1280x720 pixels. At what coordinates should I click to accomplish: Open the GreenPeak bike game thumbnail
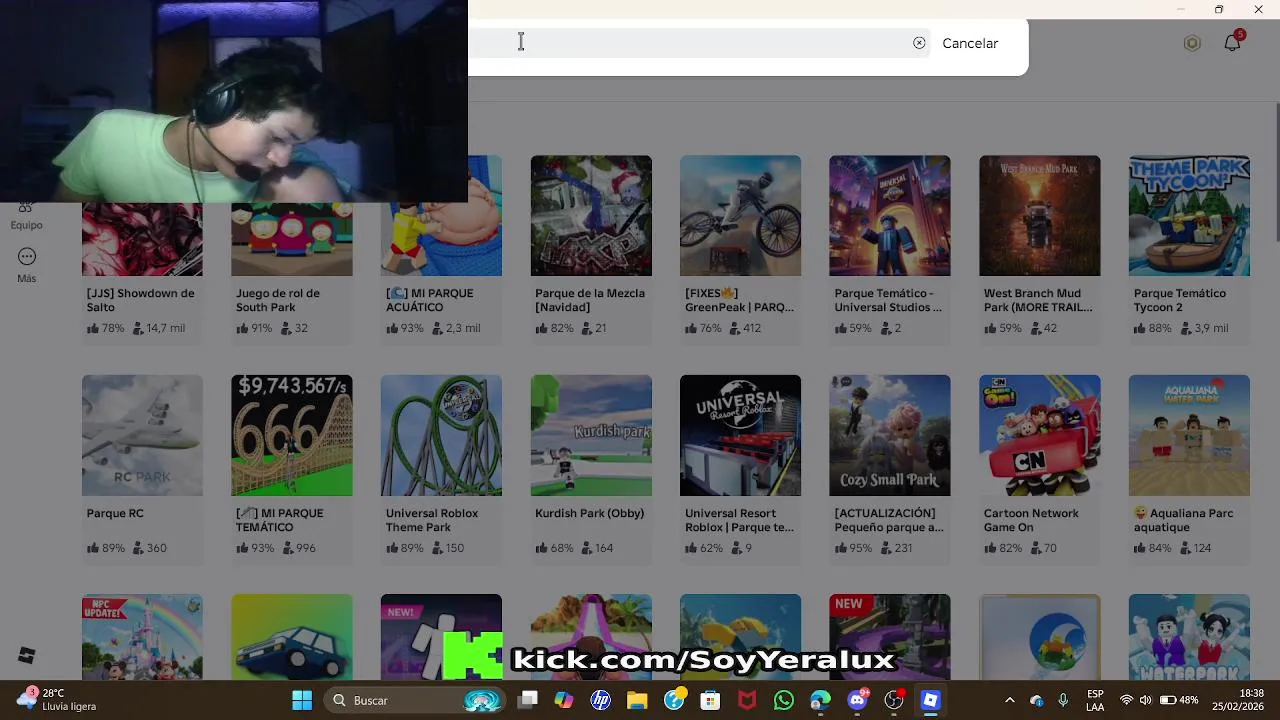[x=740, y=215]
